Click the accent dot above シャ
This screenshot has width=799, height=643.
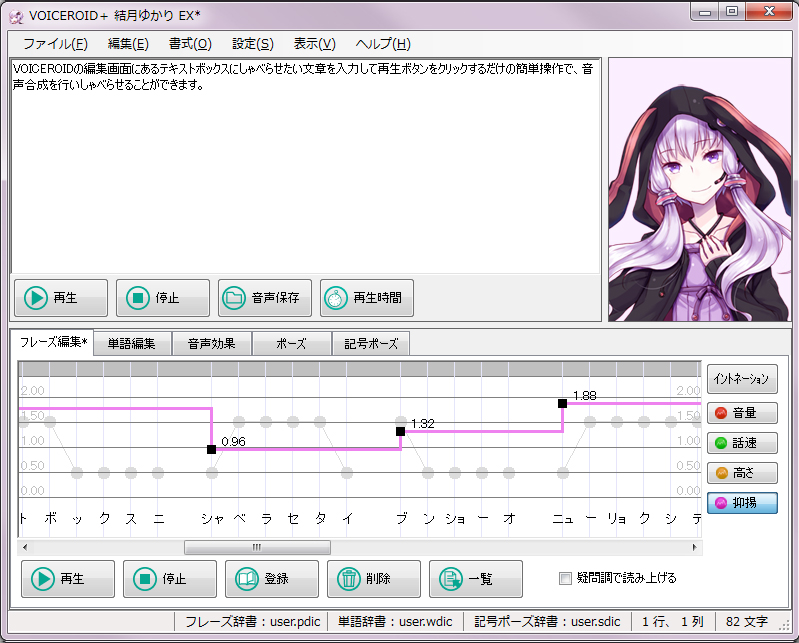pos(212,473)
